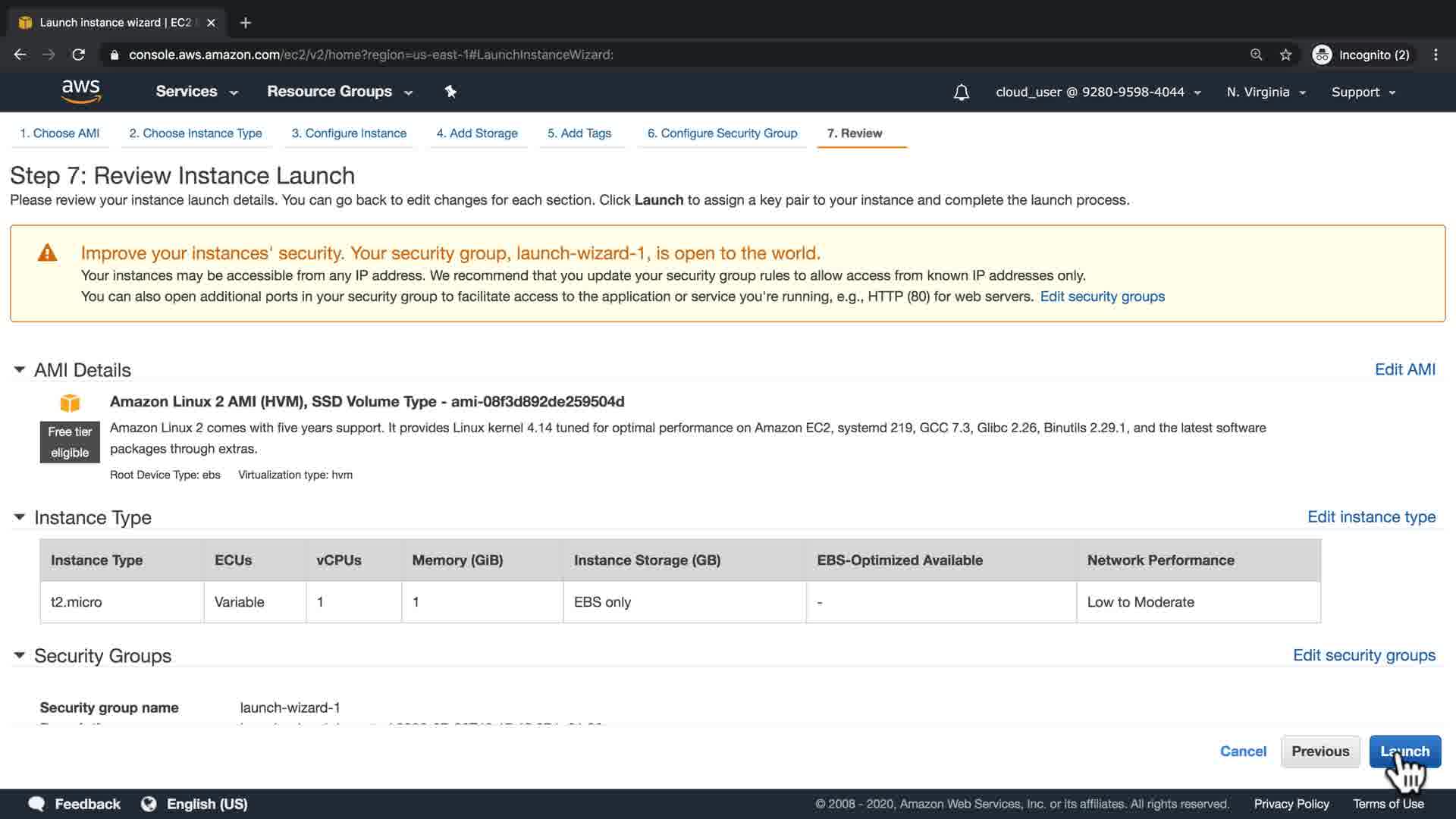
Task: Bookmark page with the star icon
Action: pyautogui.click(x=1285, y=55)
